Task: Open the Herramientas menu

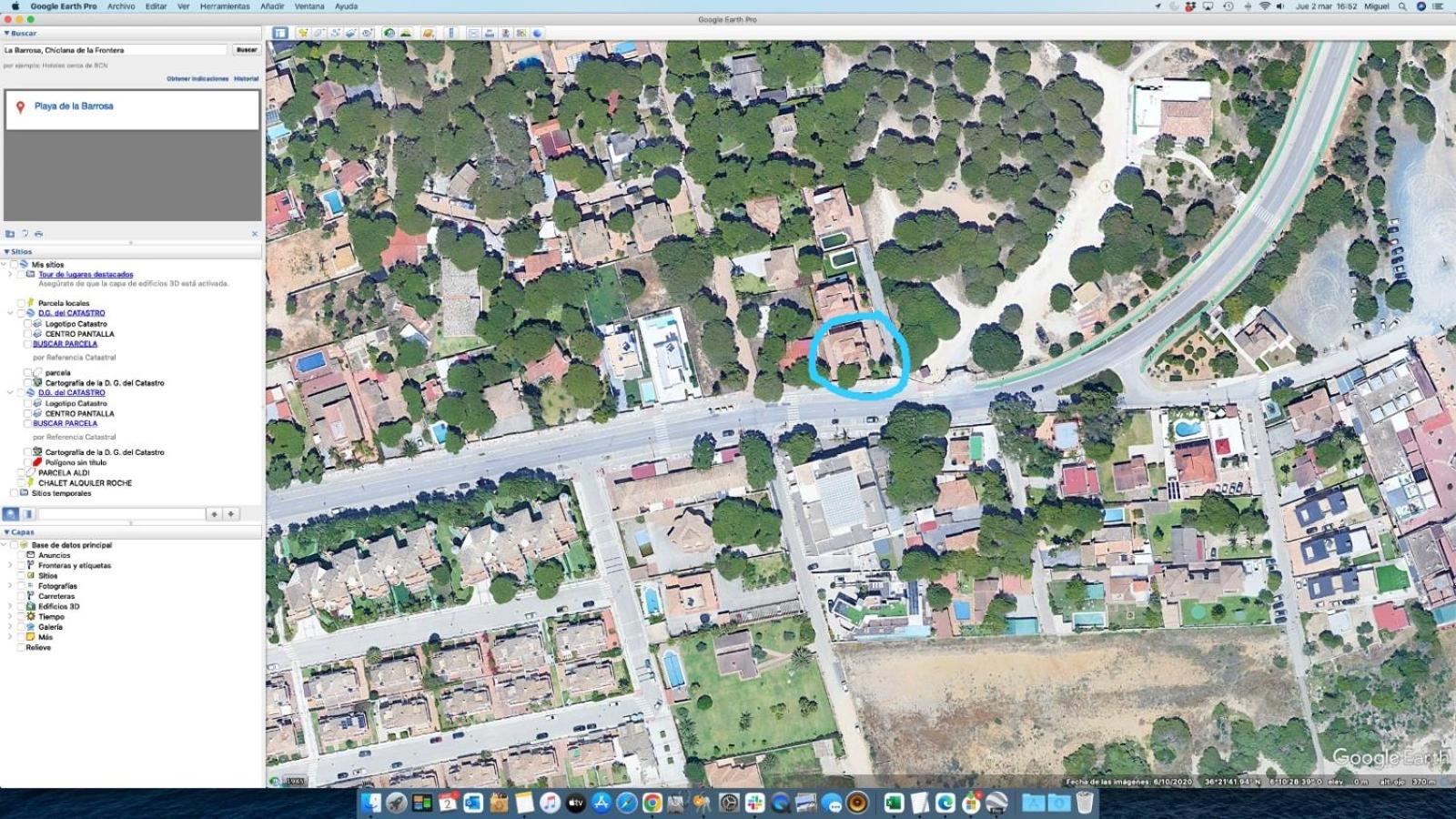Action: 225,6
